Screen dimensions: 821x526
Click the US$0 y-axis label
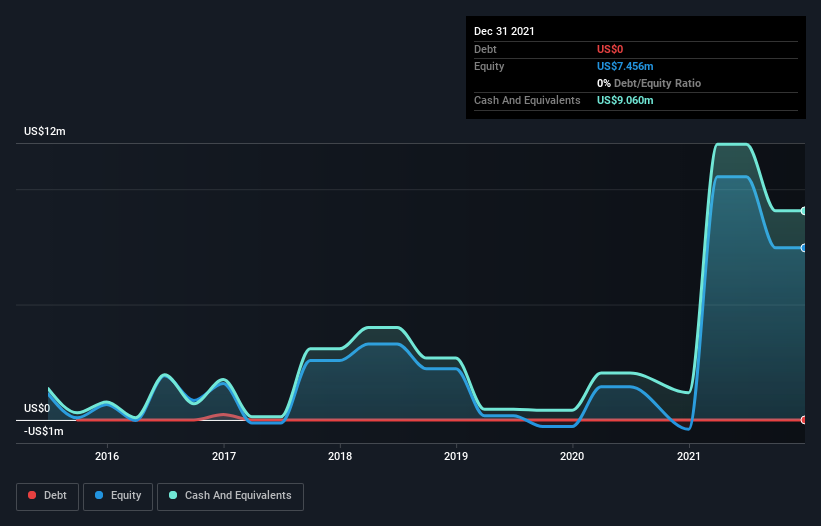[x=37, y=408]
